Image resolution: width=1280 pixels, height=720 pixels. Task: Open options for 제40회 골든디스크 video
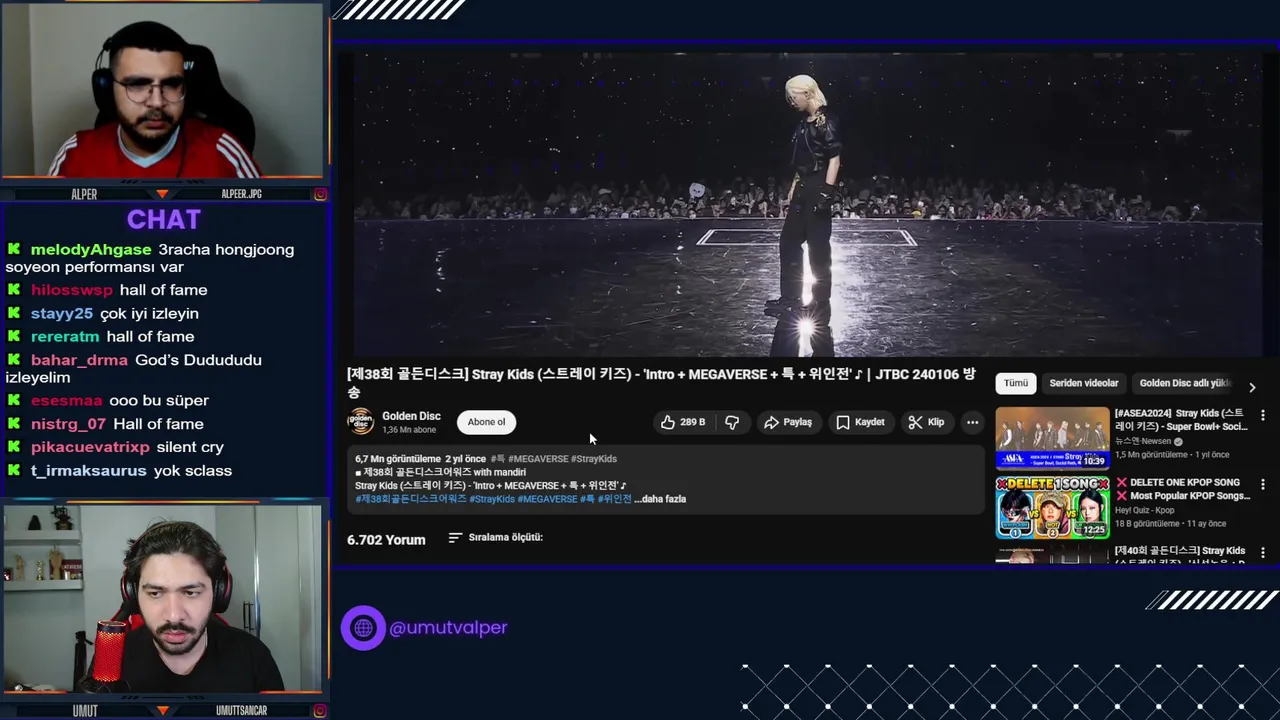point(1262,552)
